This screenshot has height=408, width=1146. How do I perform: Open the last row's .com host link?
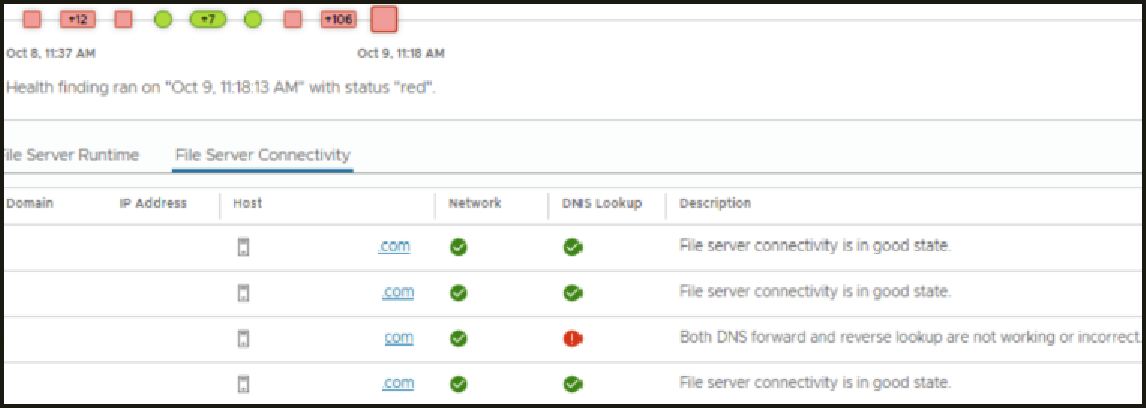coord(399,383)
